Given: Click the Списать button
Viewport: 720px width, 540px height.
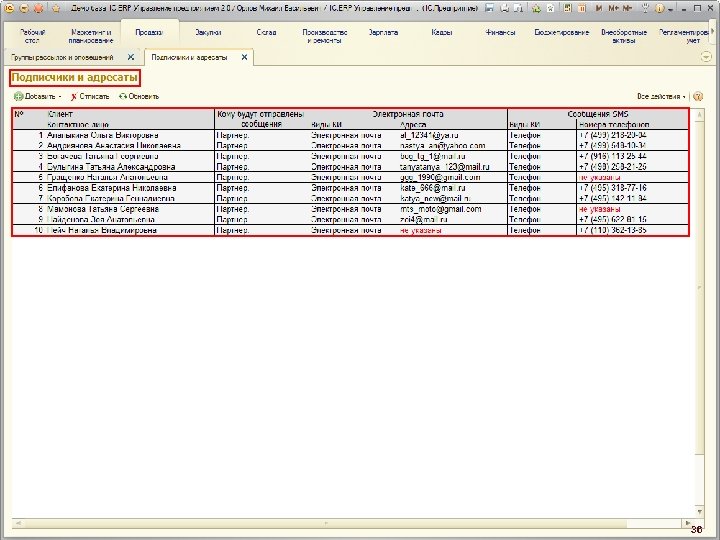Looking at the screenshot, I should click(90, 96).
